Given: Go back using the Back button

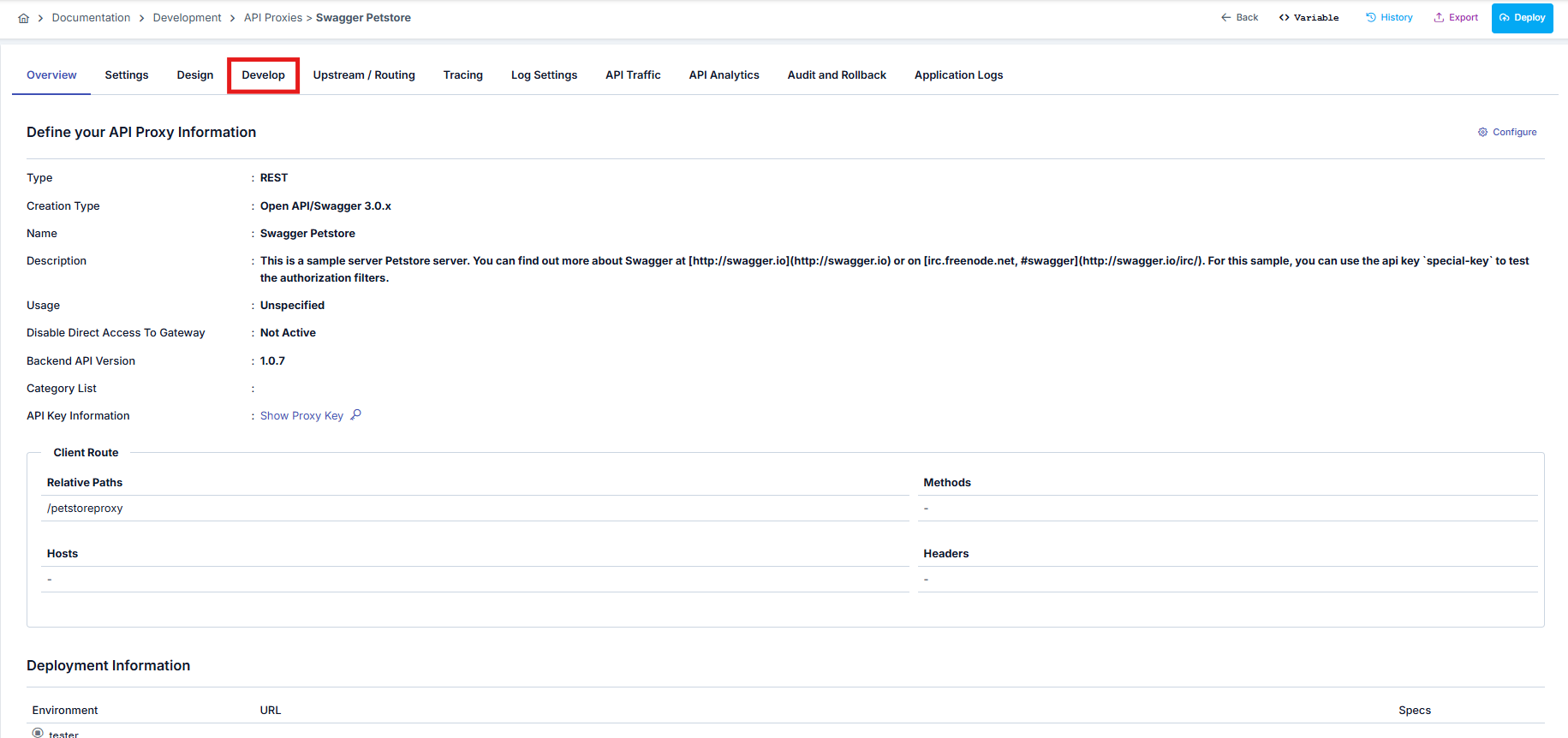Looking at the screenshot, I should pyautogui.click(x=1239, y=18).
